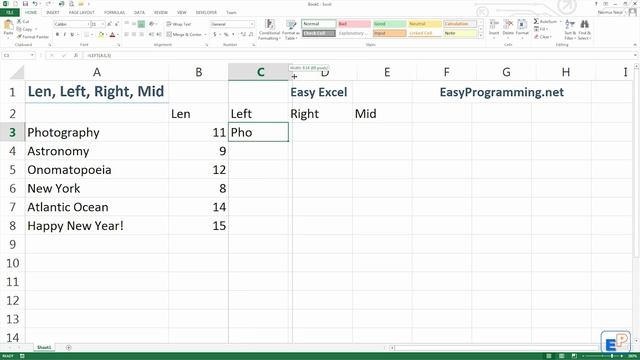Image resolution: width=640 pixels, height=360 pixels.
Task: Add a new sheet with plus icon
Action: coord(69,347)
